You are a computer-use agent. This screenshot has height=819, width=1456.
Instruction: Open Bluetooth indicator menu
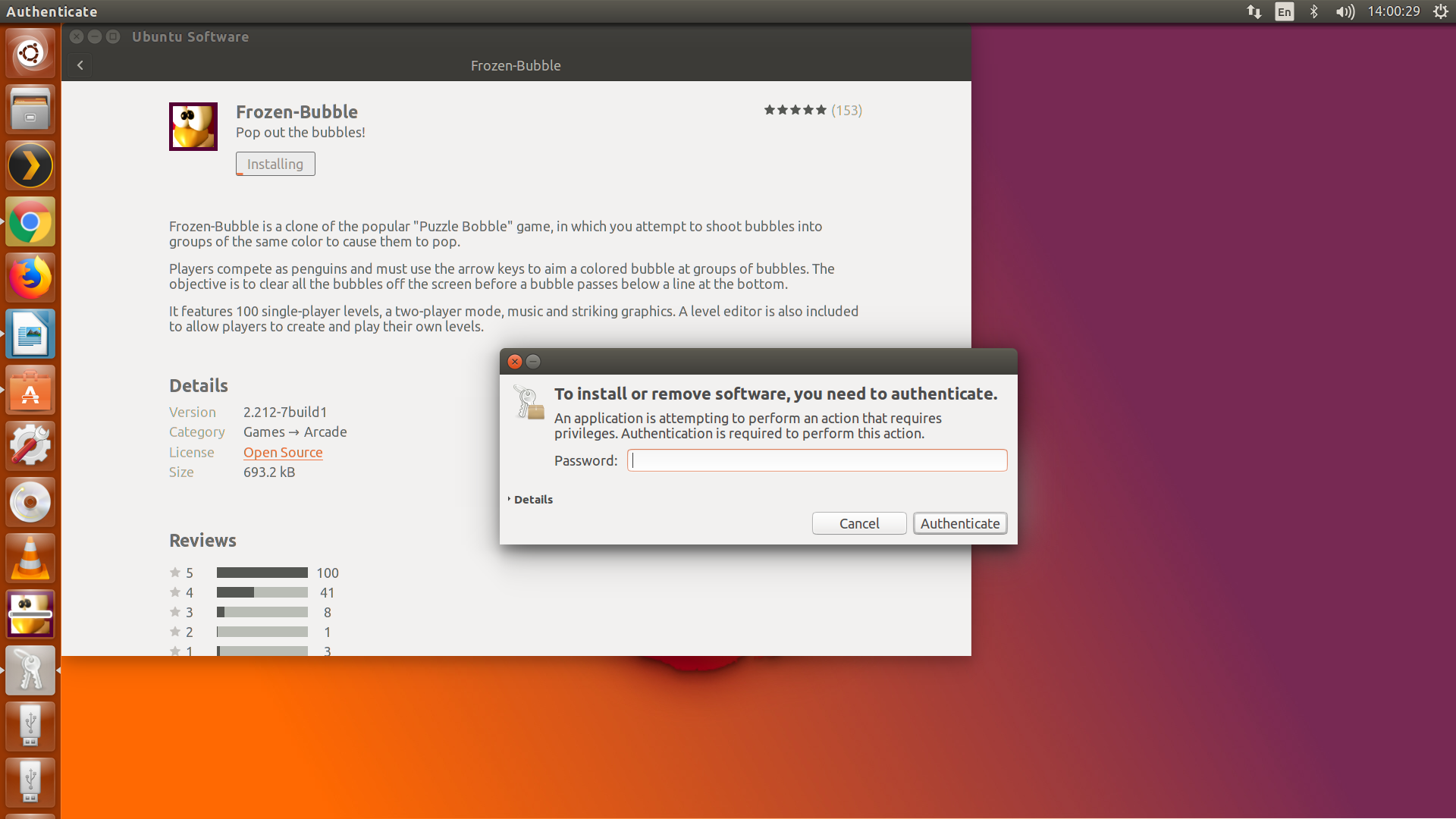click(1314, 11)
